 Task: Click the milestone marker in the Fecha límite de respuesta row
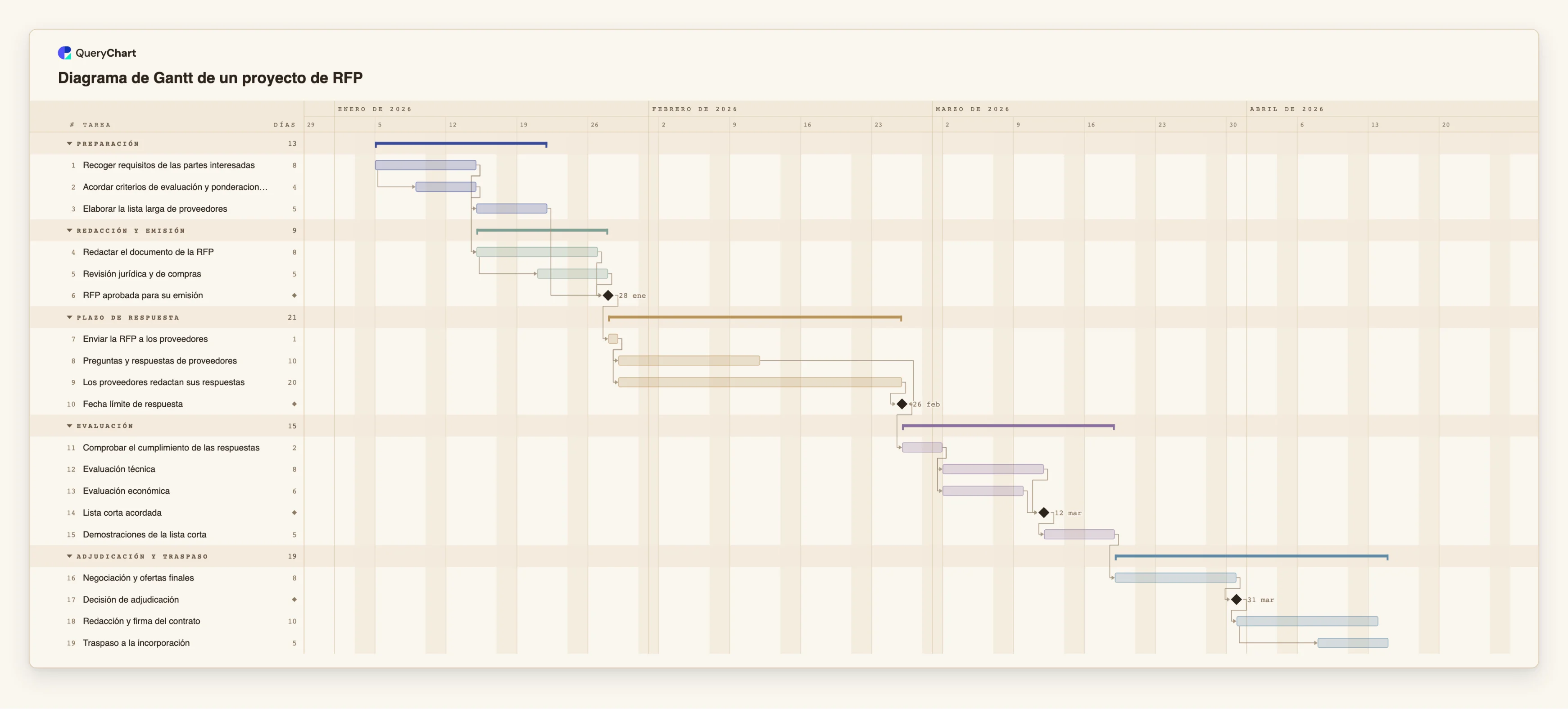295,404
